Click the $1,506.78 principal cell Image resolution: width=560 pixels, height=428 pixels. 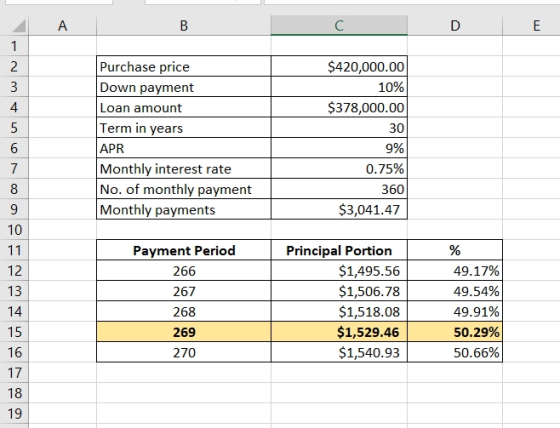(339, 291)
